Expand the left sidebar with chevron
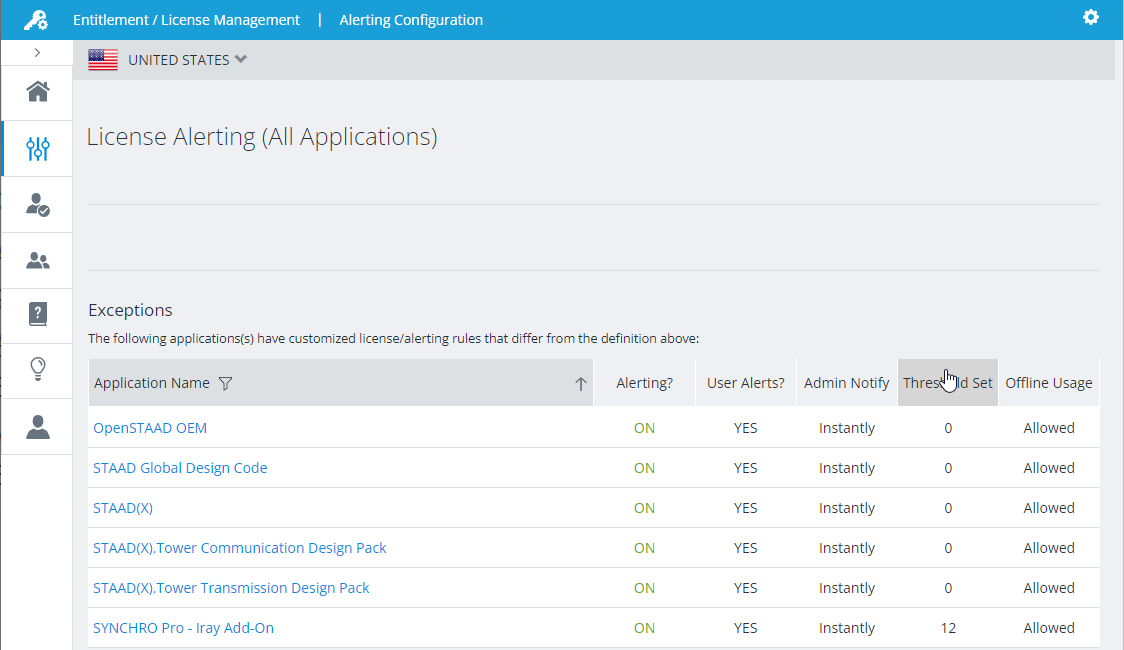 pos(37,52)
